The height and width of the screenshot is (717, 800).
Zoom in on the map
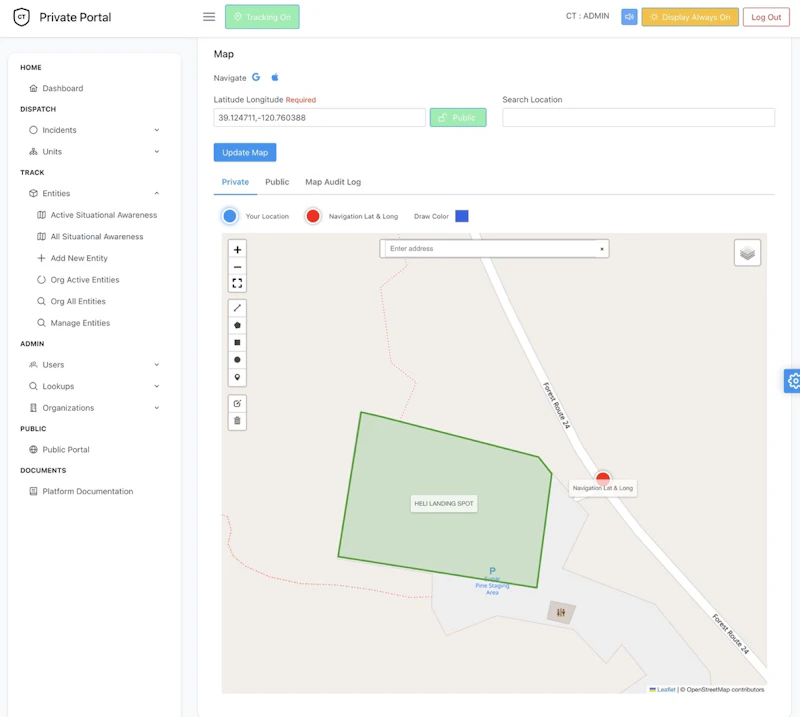coord(237,250)
